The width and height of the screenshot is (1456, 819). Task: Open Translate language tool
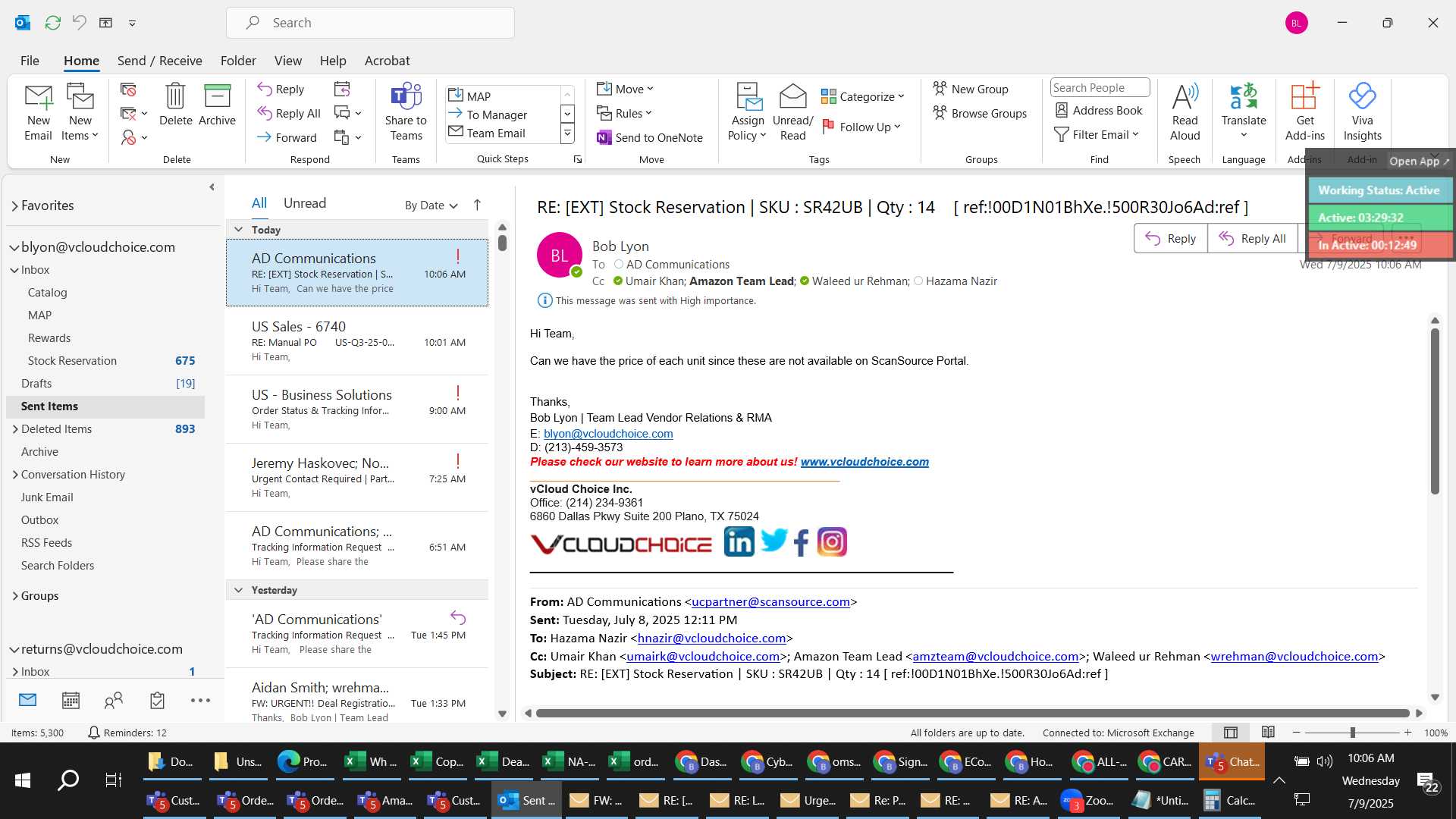(1244, 112)
